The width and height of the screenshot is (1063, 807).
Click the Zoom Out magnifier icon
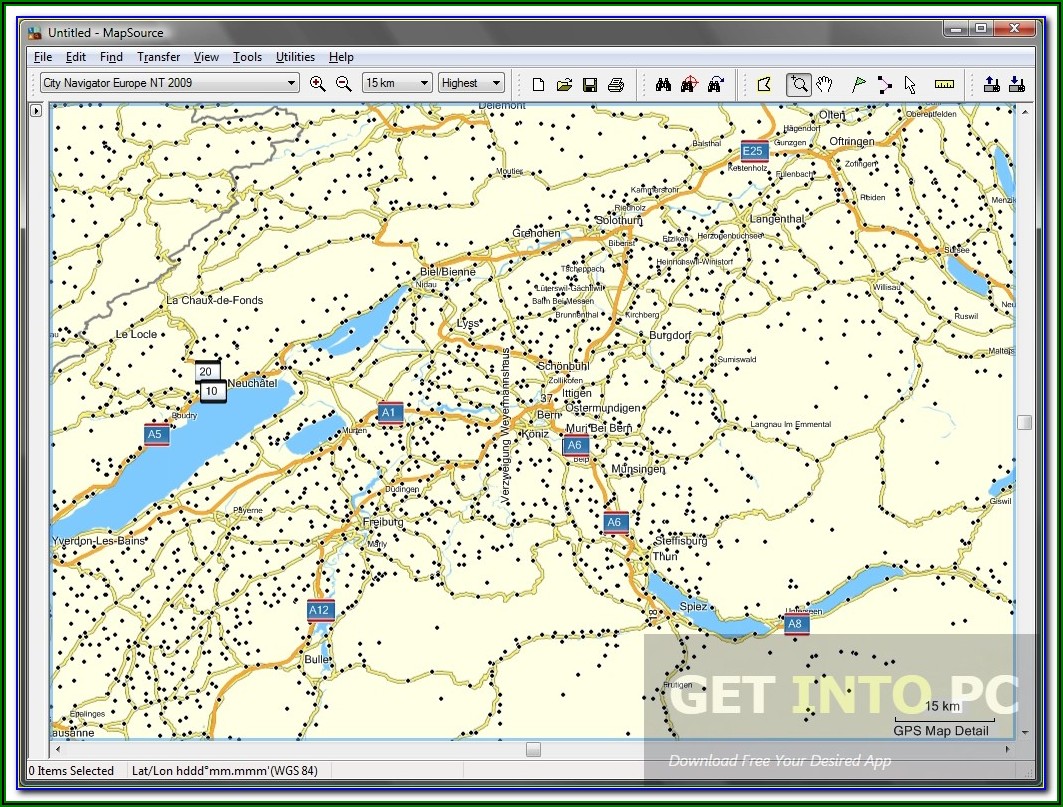click(x=343, y=84)
